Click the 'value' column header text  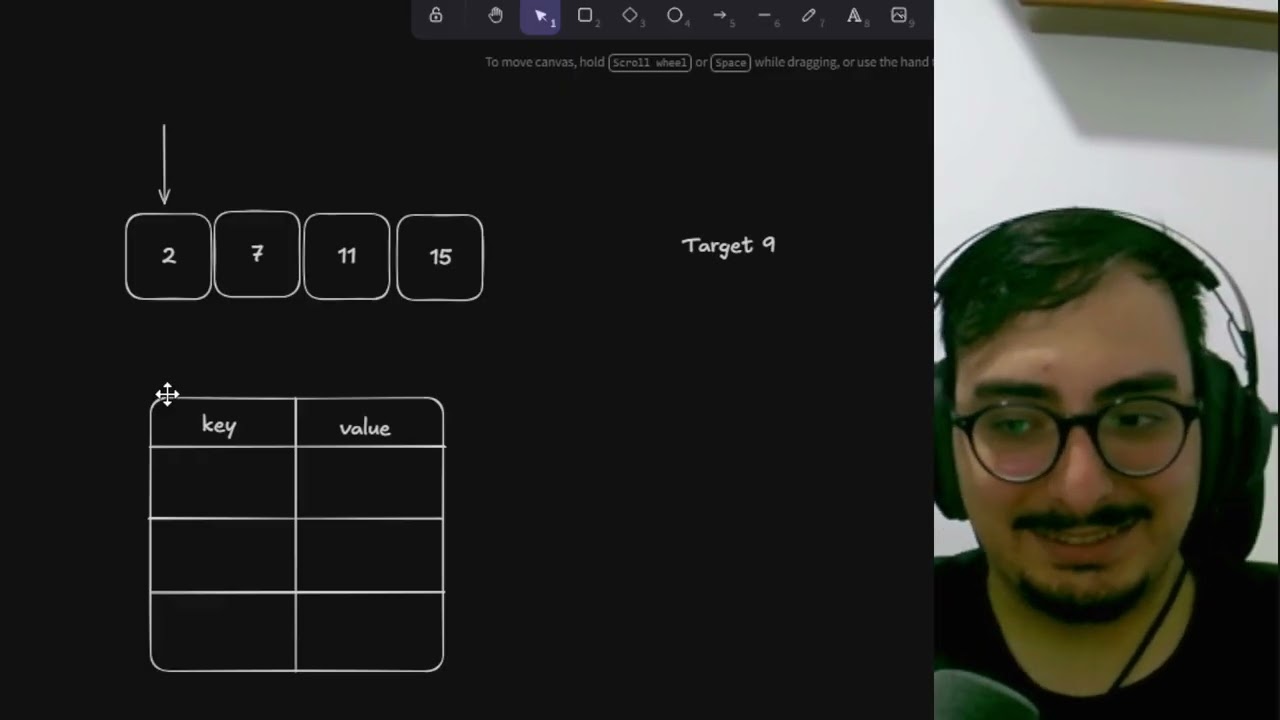tap(365, 428)
